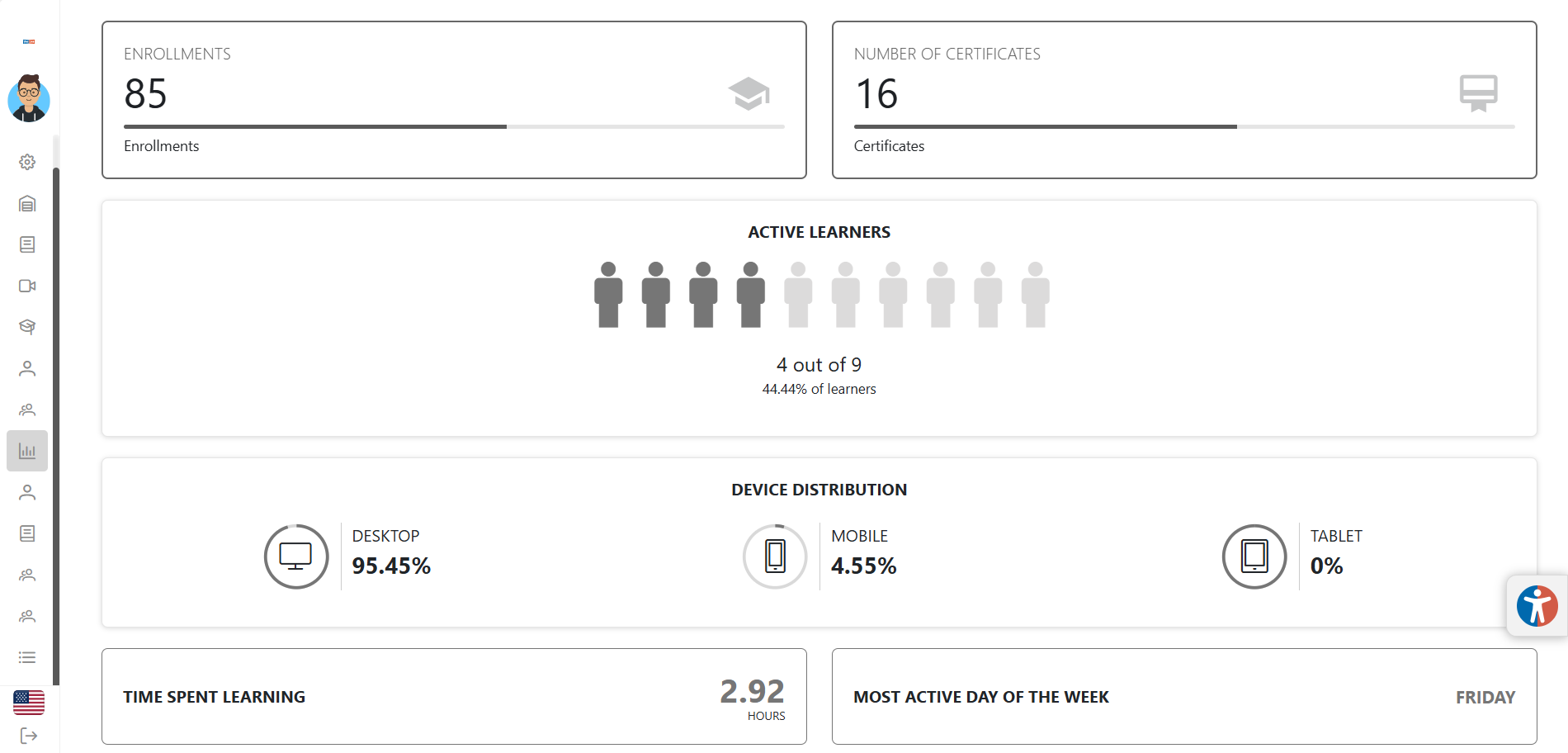Click the single user profile icon in sidebar
Screen dimensions: 1568x753
pyautogui.click(x=27, y=368)
